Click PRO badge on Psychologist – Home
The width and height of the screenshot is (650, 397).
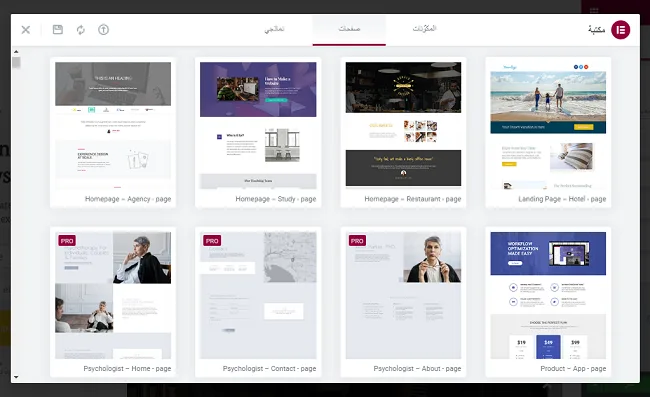click(x=67, y=241)
